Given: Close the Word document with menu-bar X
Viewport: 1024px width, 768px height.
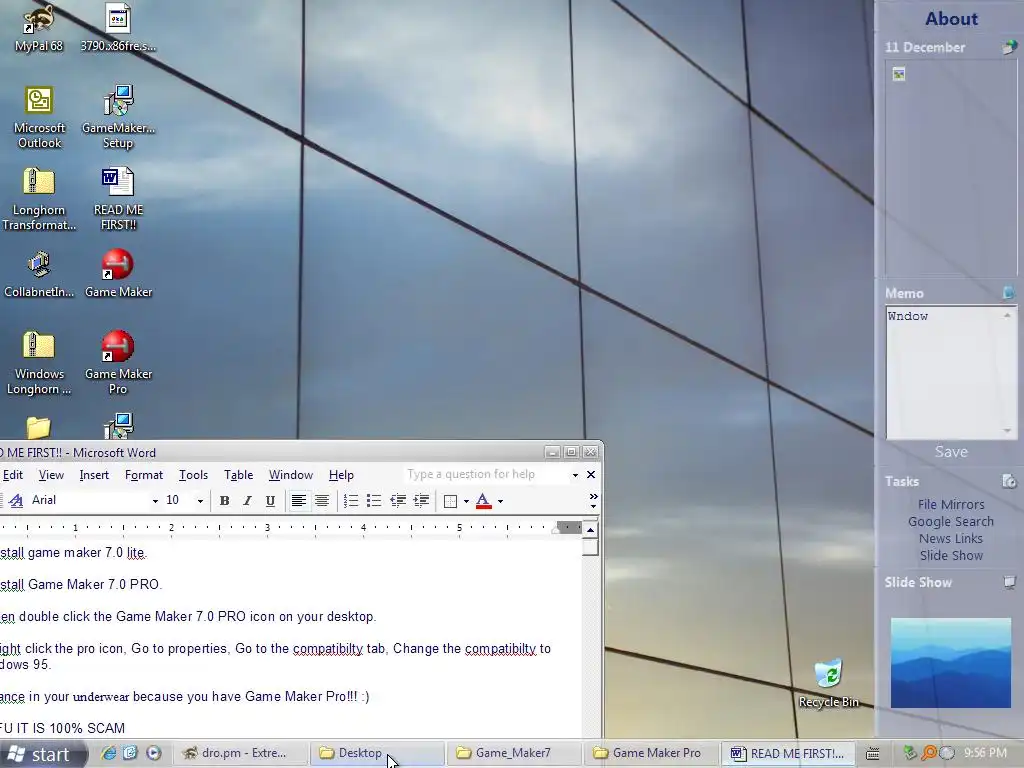Looking at the screenshot, I should coord(591,475).
